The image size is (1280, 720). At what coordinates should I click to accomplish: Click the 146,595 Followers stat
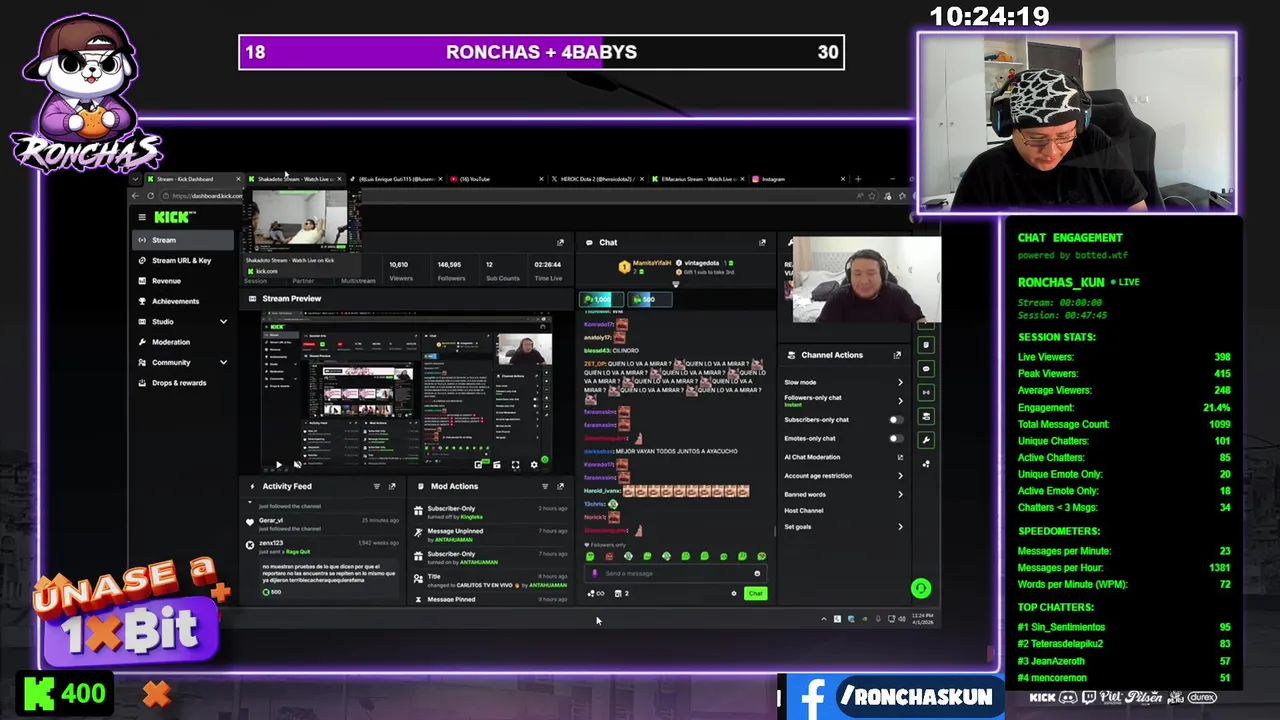click(x=450, y=271)
